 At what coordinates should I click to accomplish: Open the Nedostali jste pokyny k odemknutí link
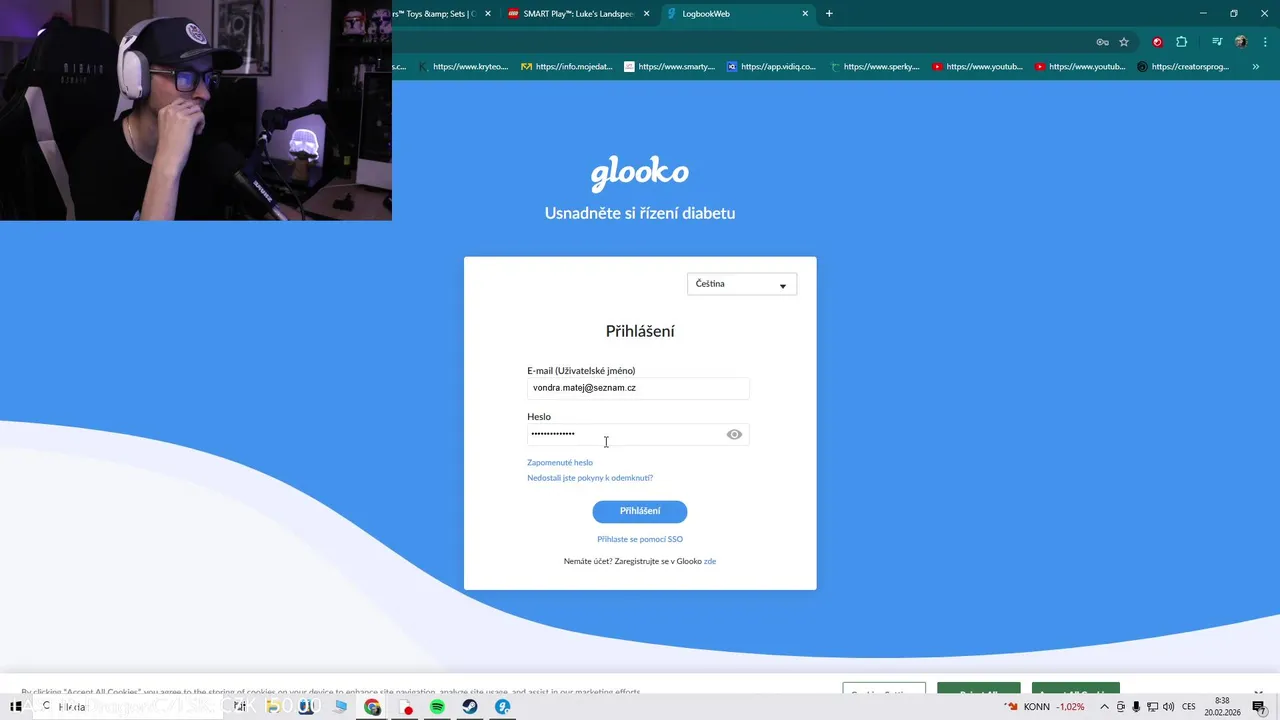pos(590,478)
